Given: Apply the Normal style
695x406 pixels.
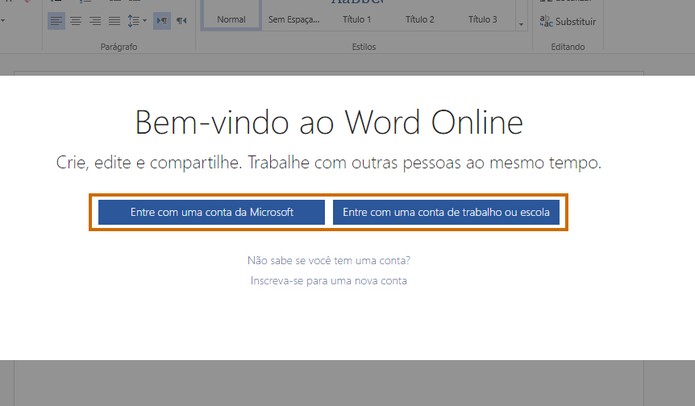Looking at the screenshot, I should point(231,16).
